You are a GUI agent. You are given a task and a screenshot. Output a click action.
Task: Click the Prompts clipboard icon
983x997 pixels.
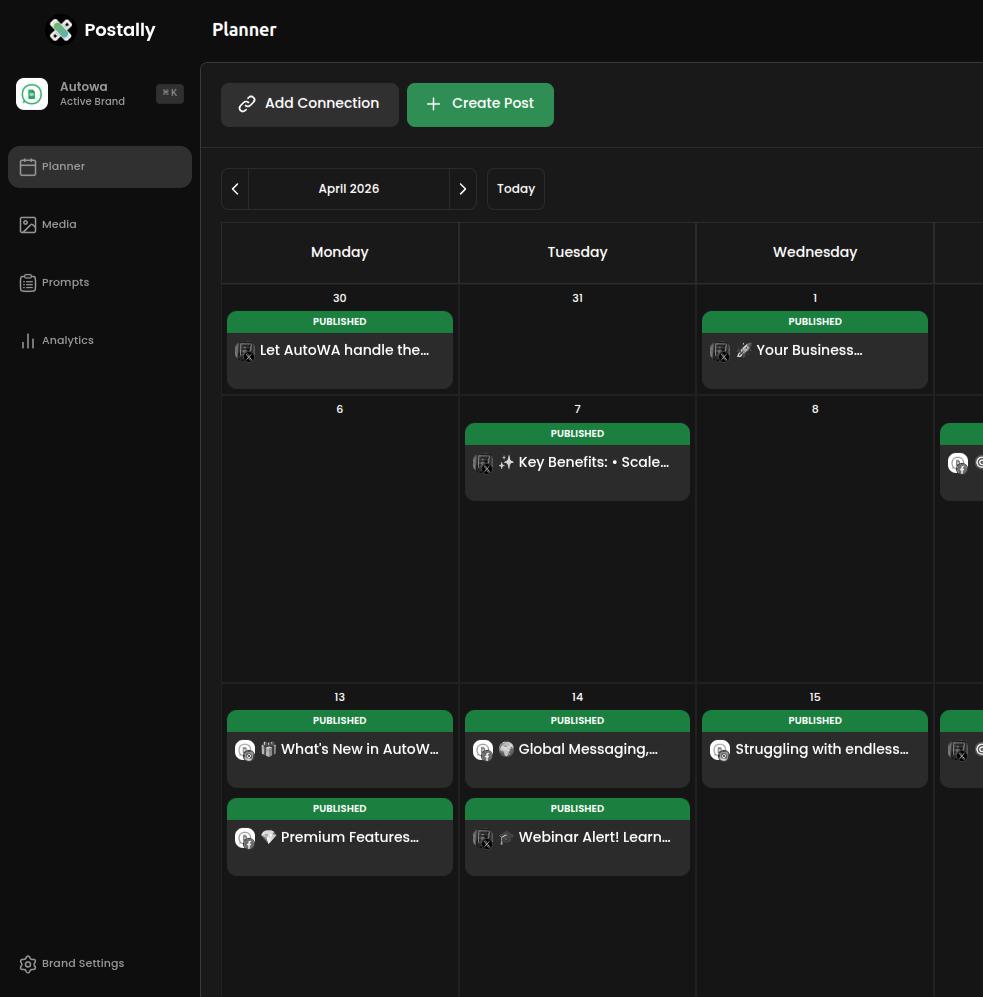pyautogui.click(x=27, y=283)
